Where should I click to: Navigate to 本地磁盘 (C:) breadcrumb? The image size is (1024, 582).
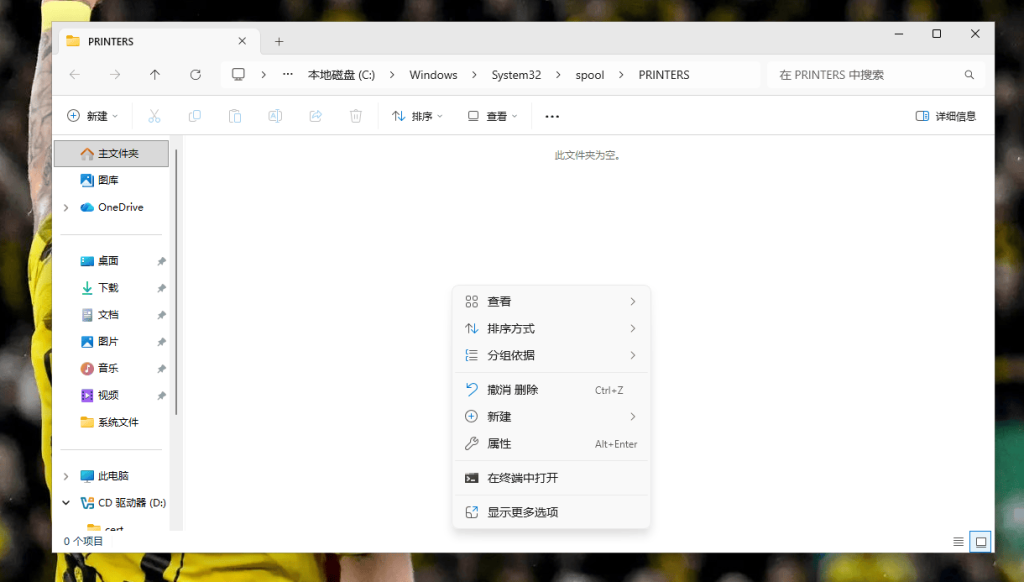[x=342, y=75]
